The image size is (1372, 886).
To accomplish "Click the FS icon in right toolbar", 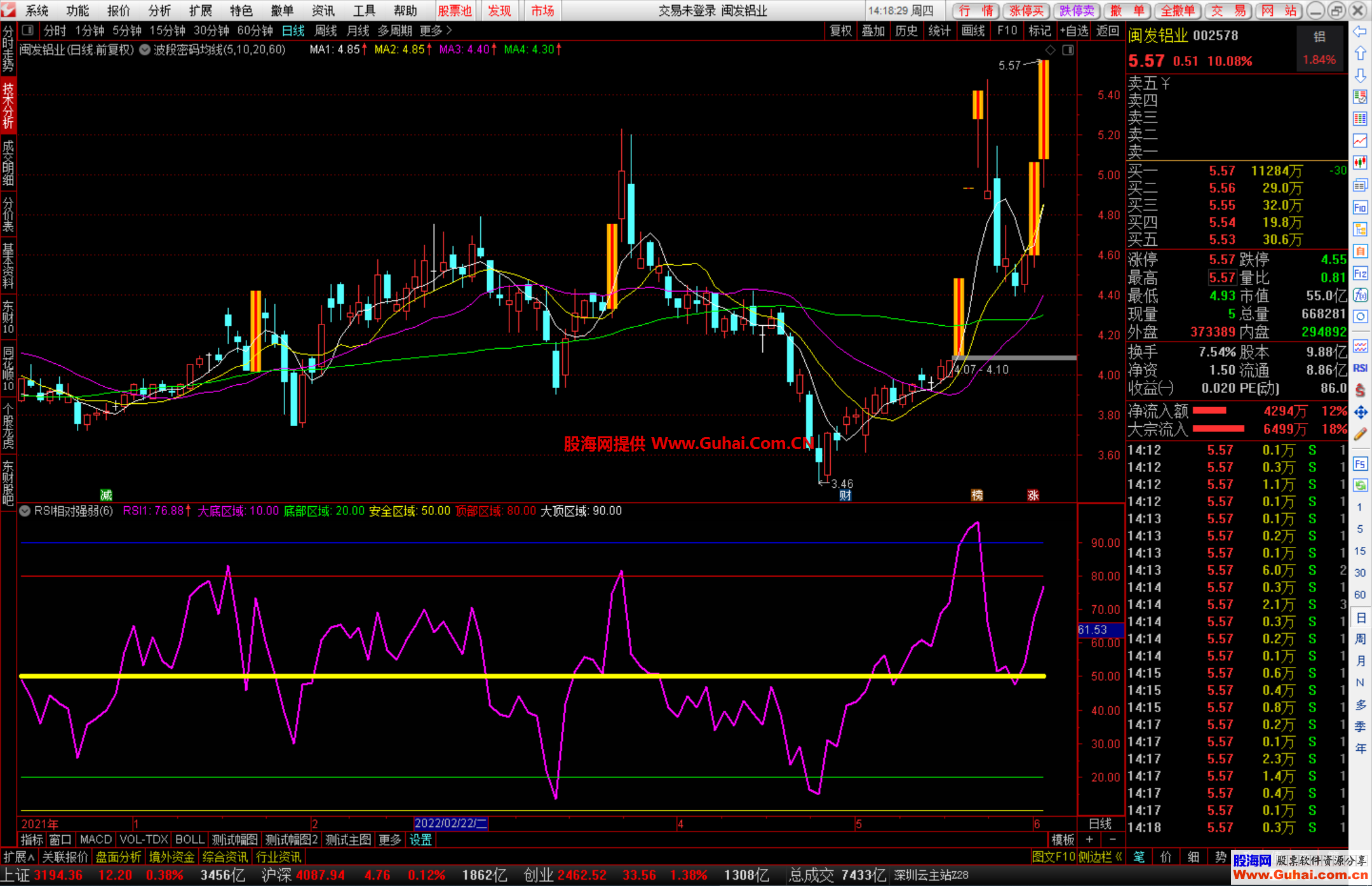I will (1360, 464).
